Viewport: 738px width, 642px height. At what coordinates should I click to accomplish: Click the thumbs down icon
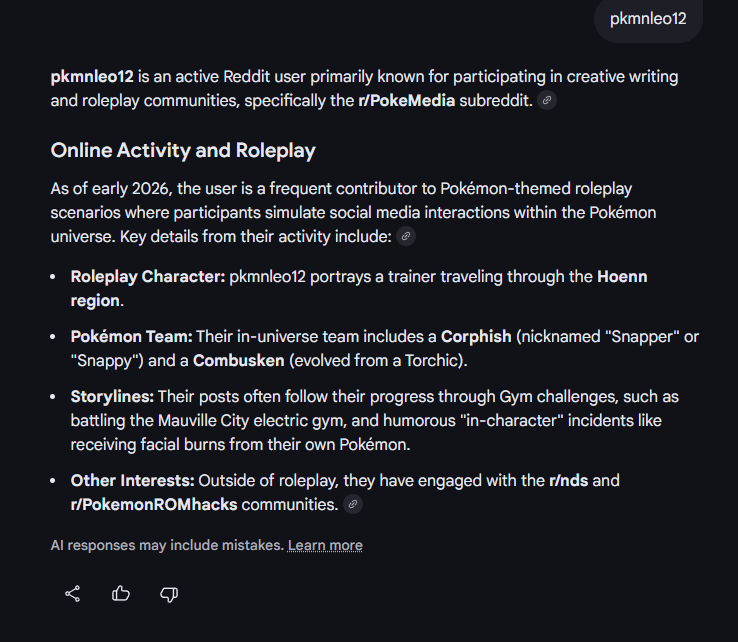click(x=169, y=594)
